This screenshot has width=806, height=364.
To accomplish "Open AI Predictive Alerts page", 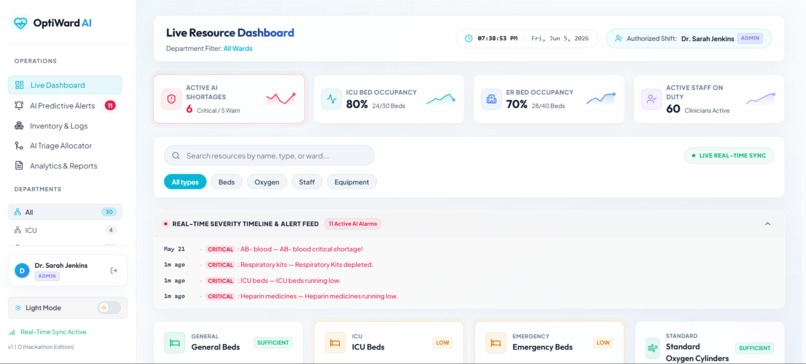I will (65, 105).
